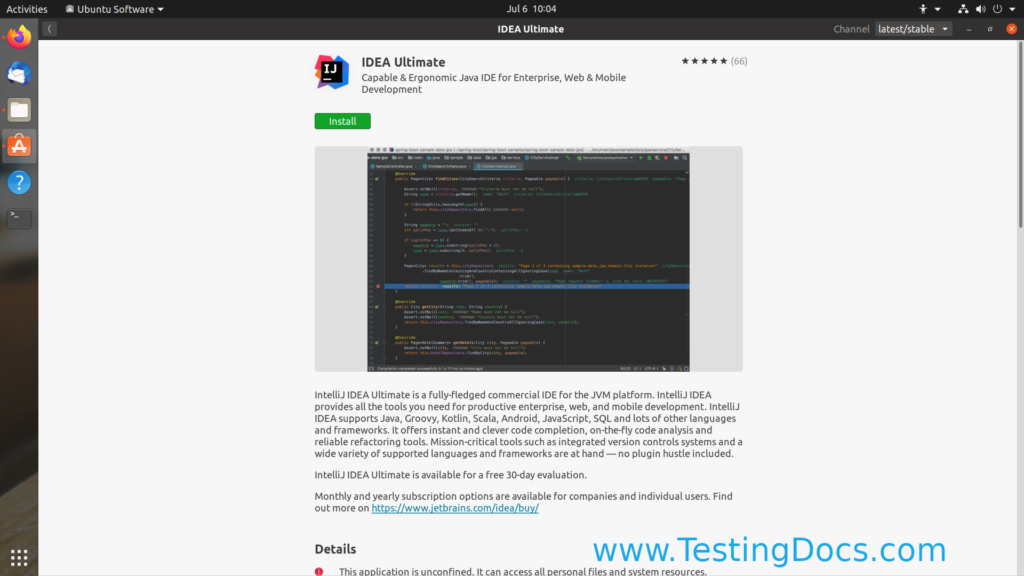Launch the Terminal from the dock

[18, 217]
